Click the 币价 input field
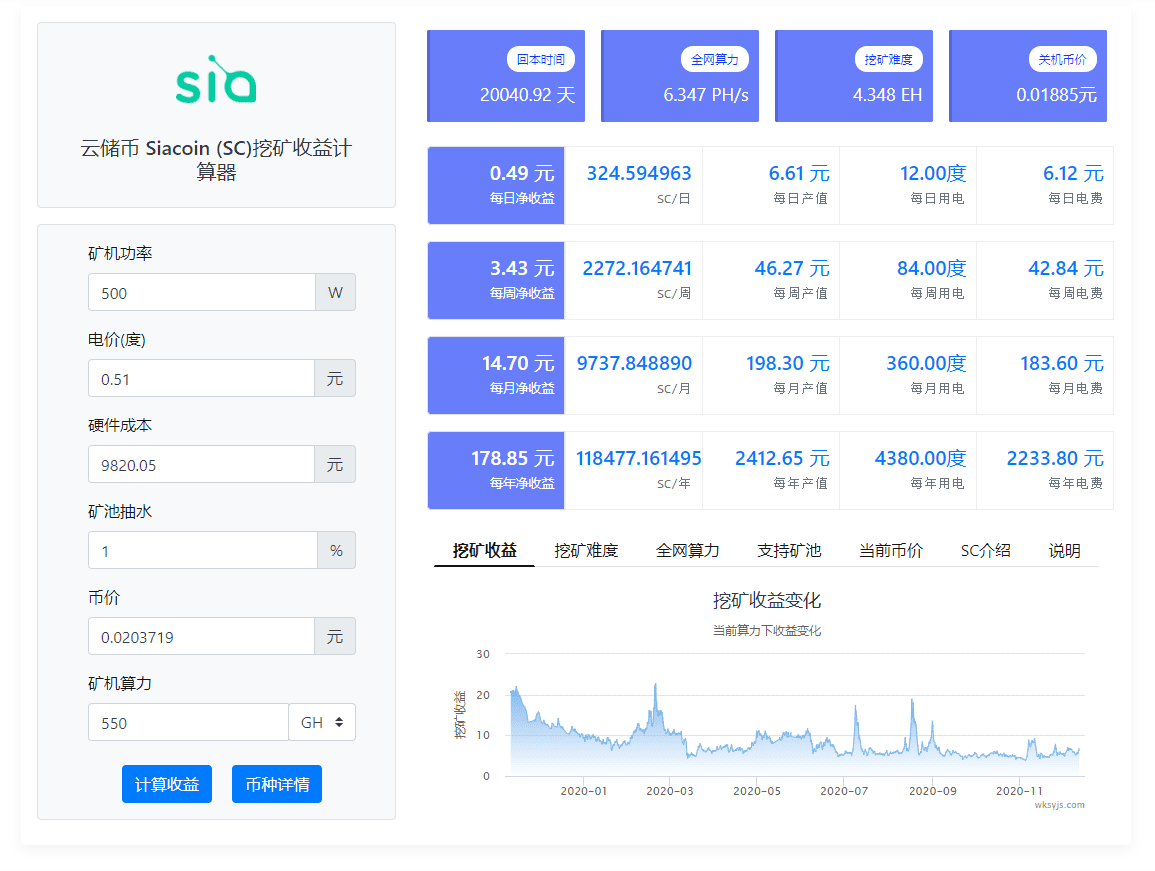Viewport: 1155px width, 871px height. [x=201, y=637]
